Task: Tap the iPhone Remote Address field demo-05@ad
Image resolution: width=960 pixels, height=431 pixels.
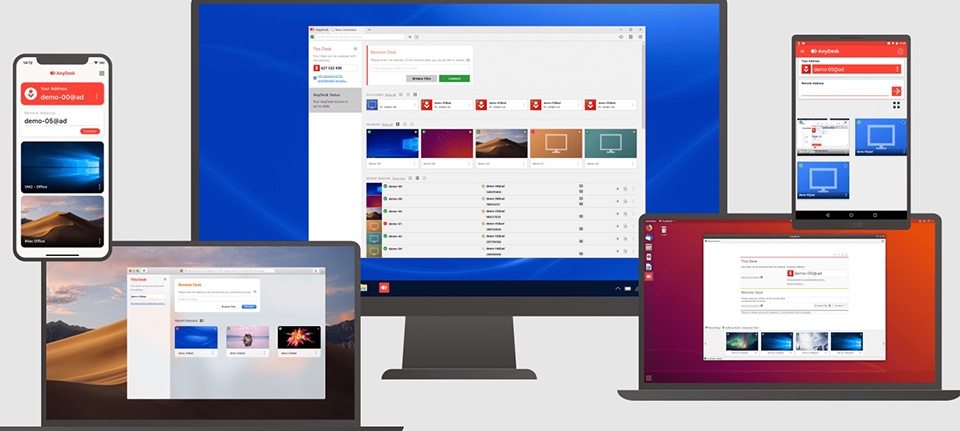Action: 62,121
